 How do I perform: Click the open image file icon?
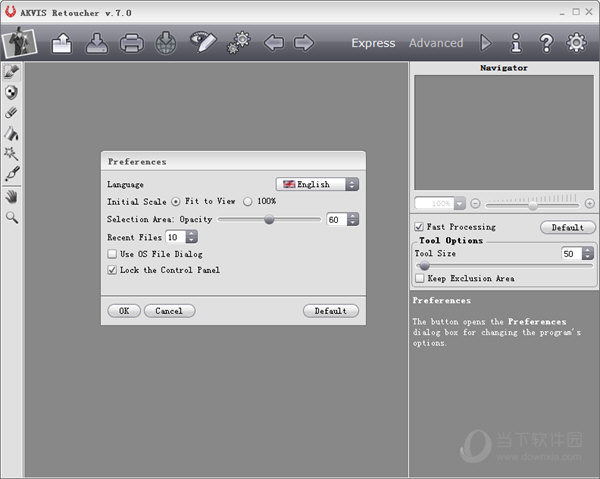(x=62, y=43)
